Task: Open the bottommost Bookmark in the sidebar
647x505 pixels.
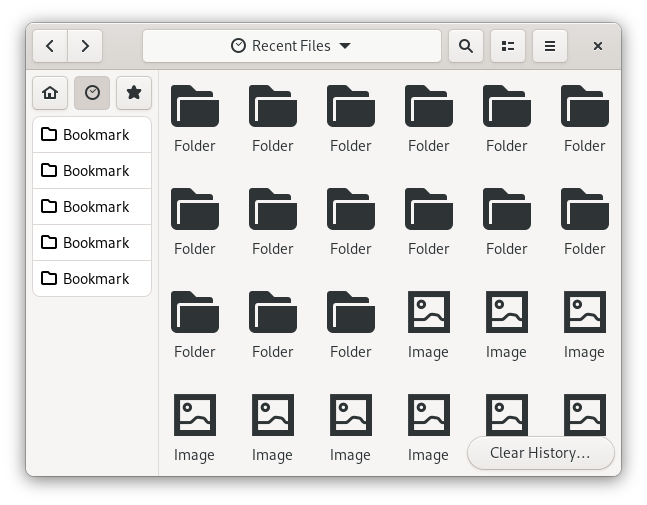Action: tap(92, 278)
